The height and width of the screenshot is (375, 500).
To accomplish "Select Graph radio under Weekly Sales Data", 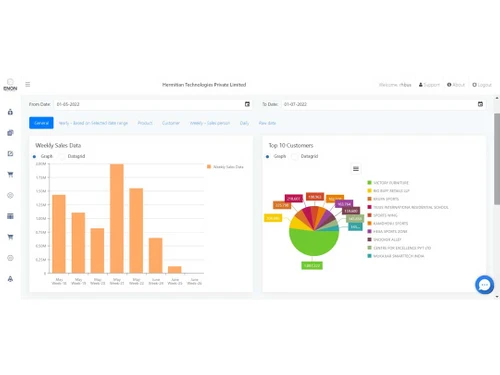I will point(34,156).
